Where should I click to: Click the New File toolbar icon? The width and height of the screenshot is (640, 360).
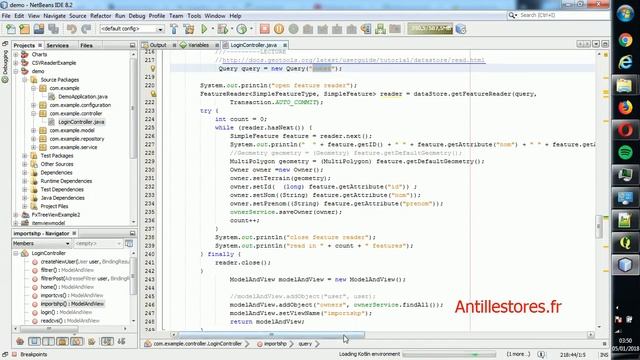pyautogui.click(x=11, y=29)
